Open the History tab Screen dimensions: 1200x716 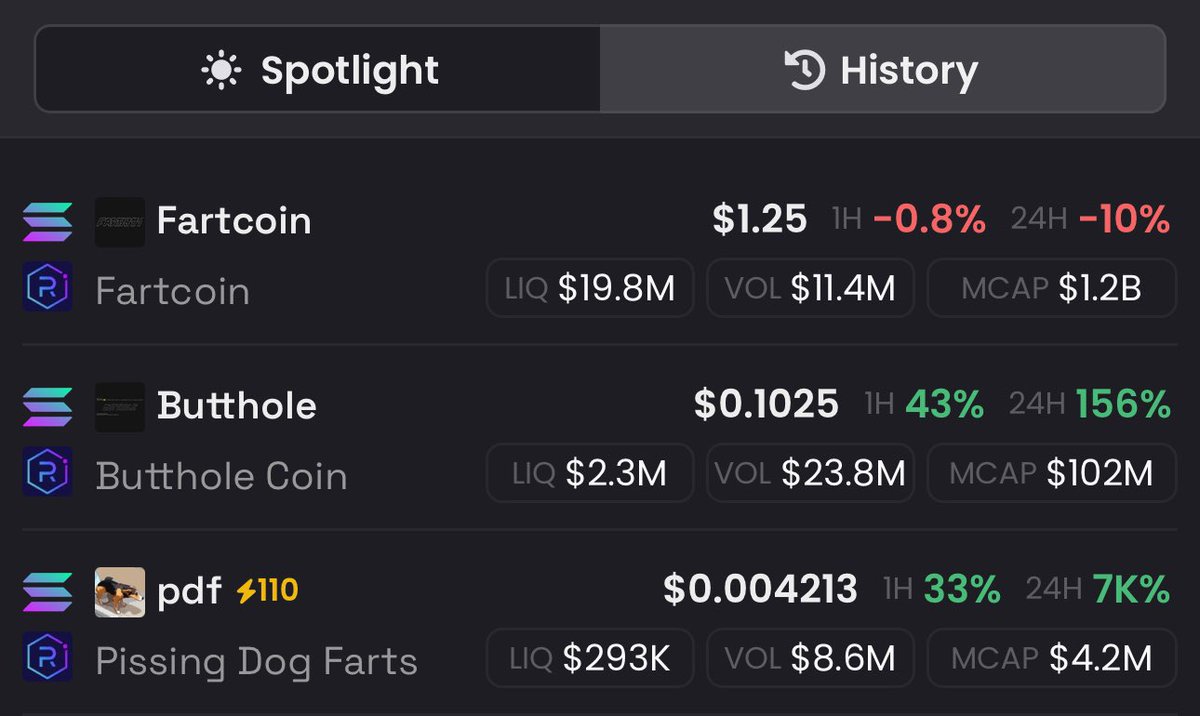[882, 70]
